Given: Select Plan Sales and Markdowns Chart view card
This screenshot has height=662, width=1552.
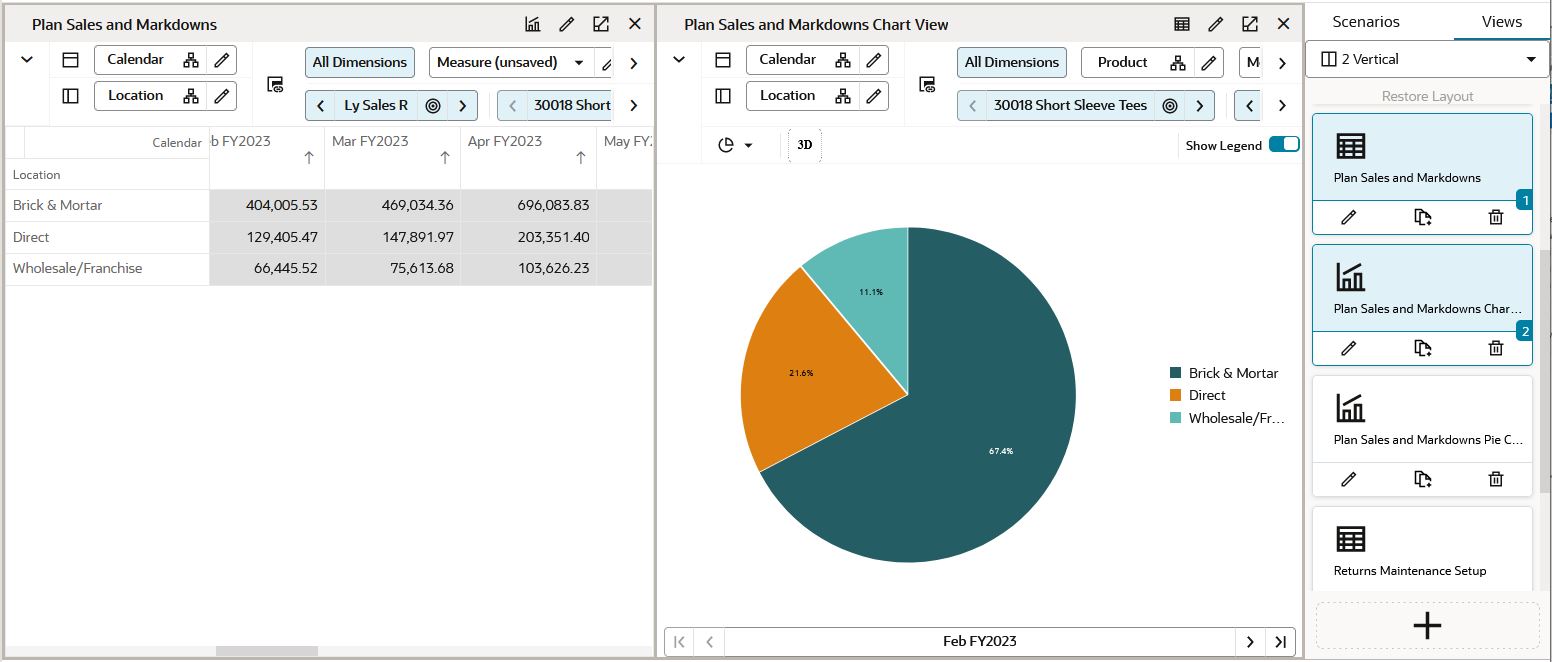Looking at the screenshot, I should tap(1422, 289).
